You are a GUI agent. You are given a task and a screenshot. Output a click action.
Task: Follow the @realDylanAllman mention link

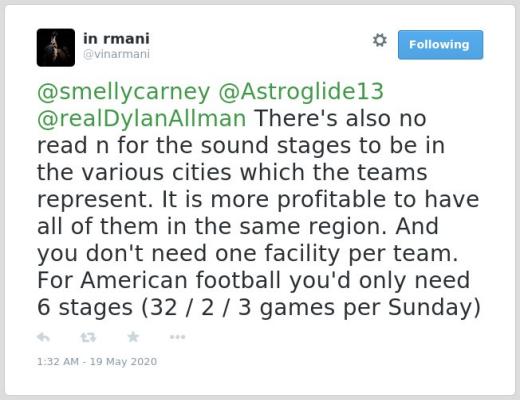142,119
